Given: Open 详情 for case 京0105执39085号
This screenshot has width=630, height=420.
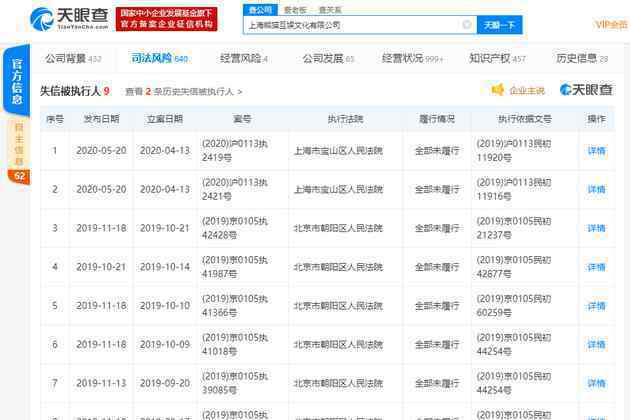Looking at the screenshot, I should click(x=596, y=383).
